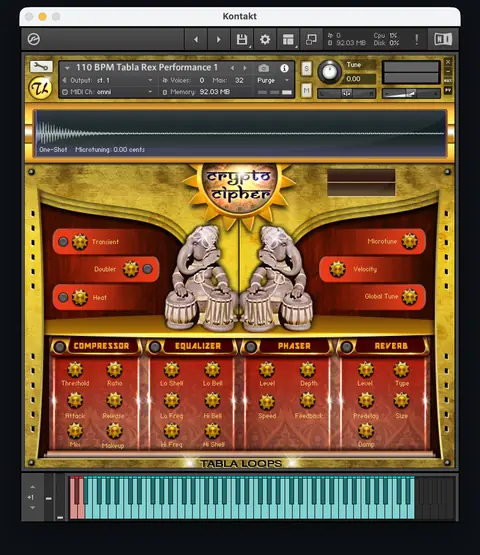Open the settings gear options
The image size is (480, 555).
pos(265,39)
